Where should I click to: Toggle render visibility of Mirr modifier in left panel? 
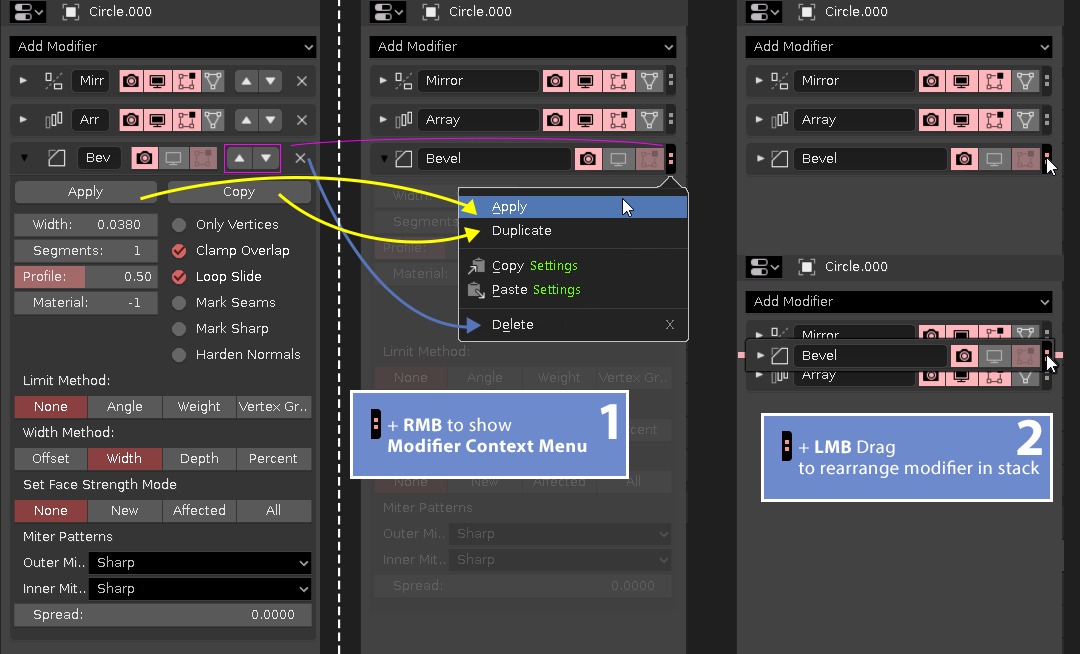(131, 81)
